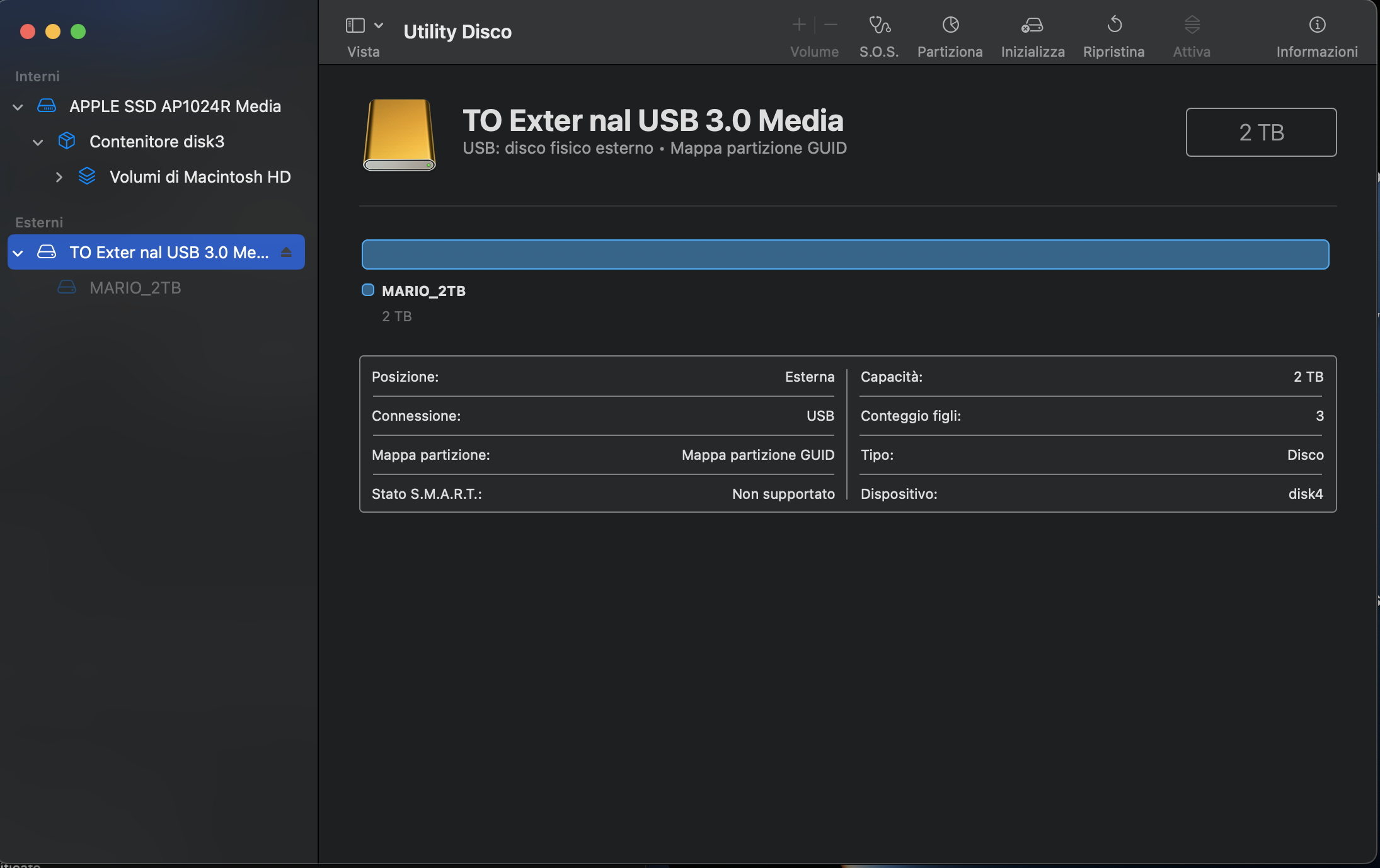Click the remove volume minus icon

pyautogui.click(x=831, y=25)
